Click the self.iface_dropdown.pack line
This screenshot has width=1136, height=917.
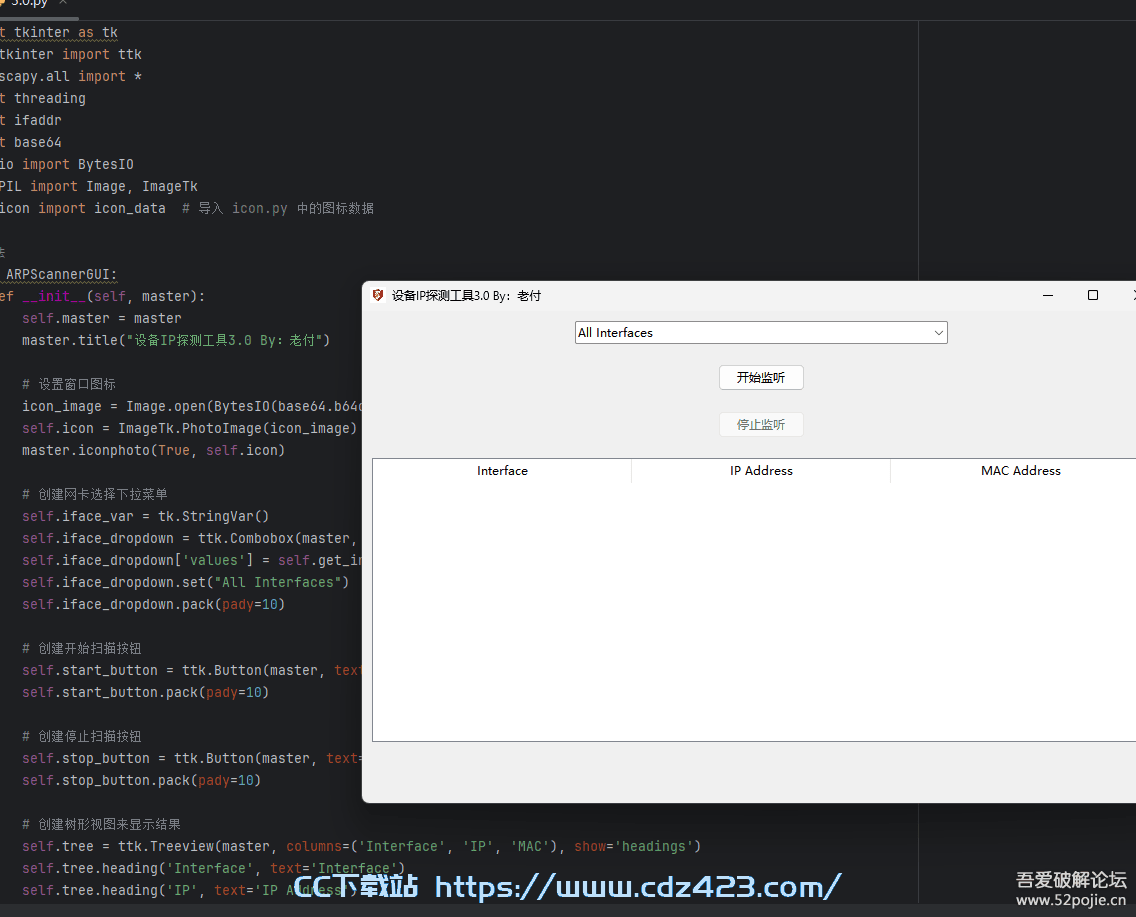pyautogui.click(x=154, y=604)
